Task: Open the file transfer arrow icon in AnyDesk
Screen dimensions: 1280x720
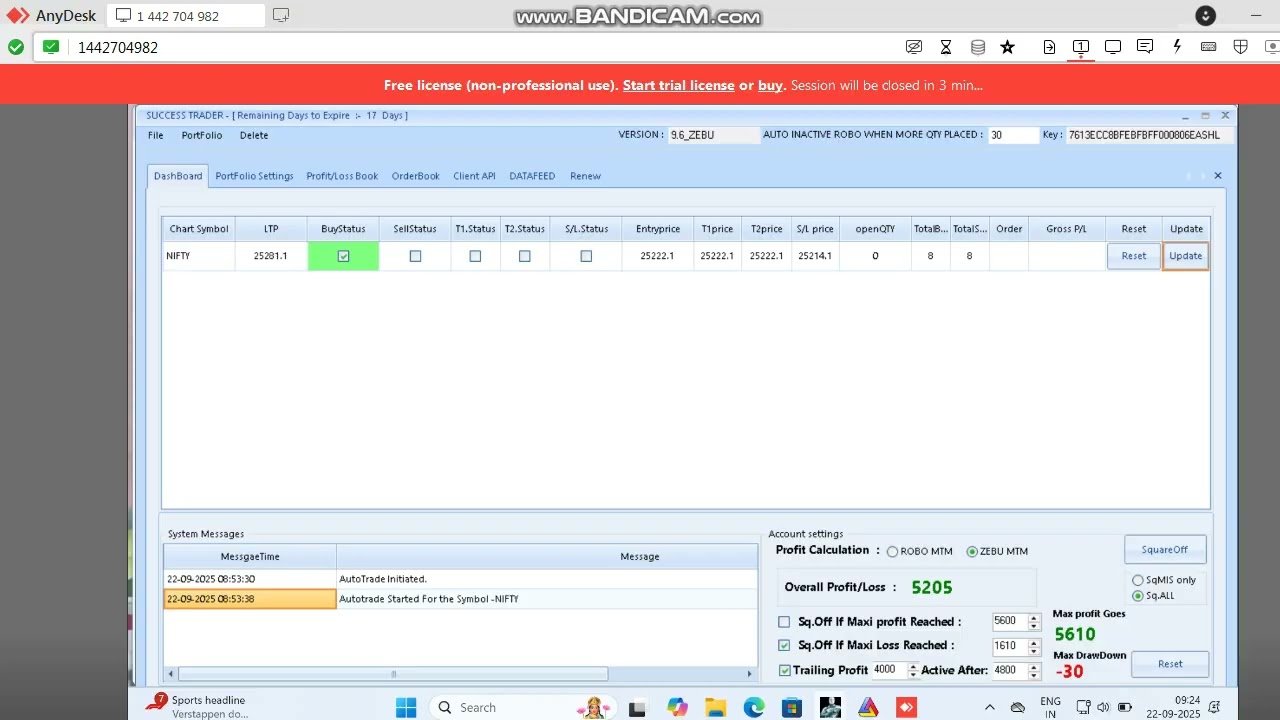Action: pos(1049,47)
